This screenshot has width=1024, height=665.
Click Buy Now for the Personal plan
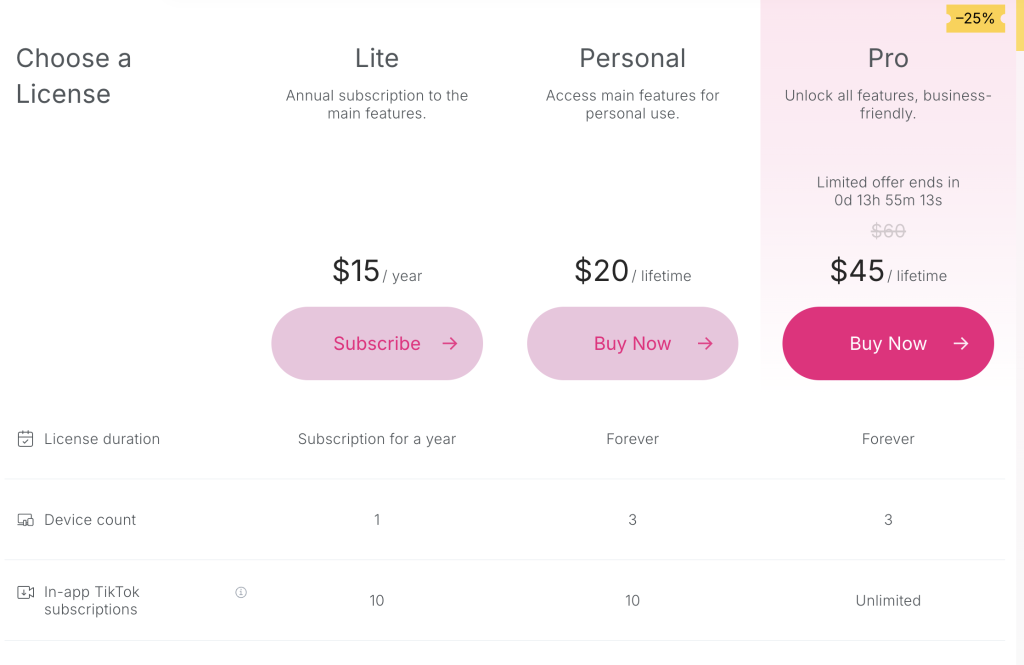click(x=632, y=343)
